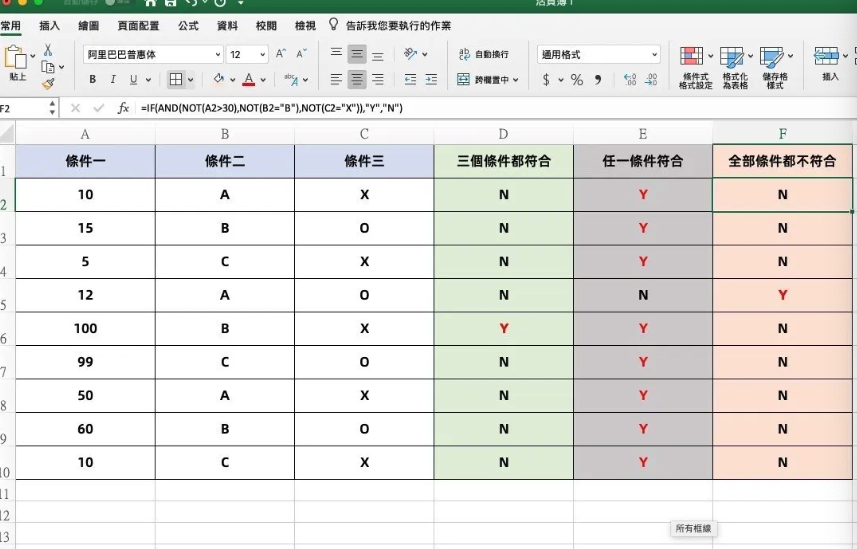This screenshot has width=857, height=549.
Task: Toggle Italic formatting
Action: pos(113,79)
